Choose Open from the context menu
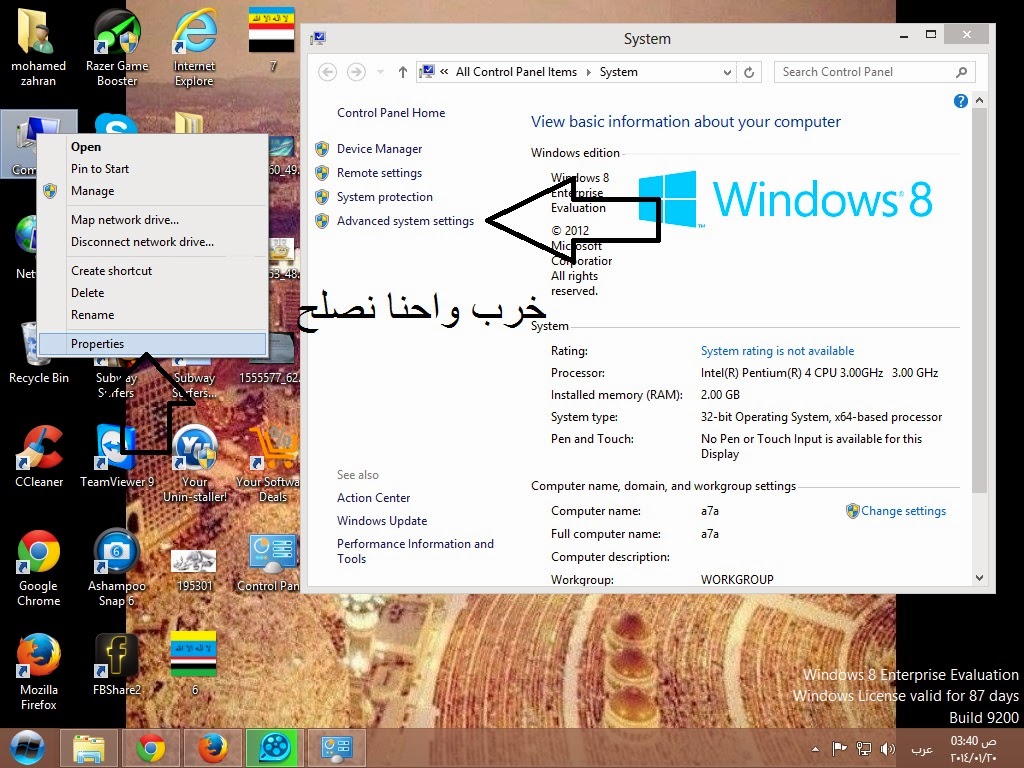Image resolution: width=1024 pixels, height=768 pixels. click(152, 147)
